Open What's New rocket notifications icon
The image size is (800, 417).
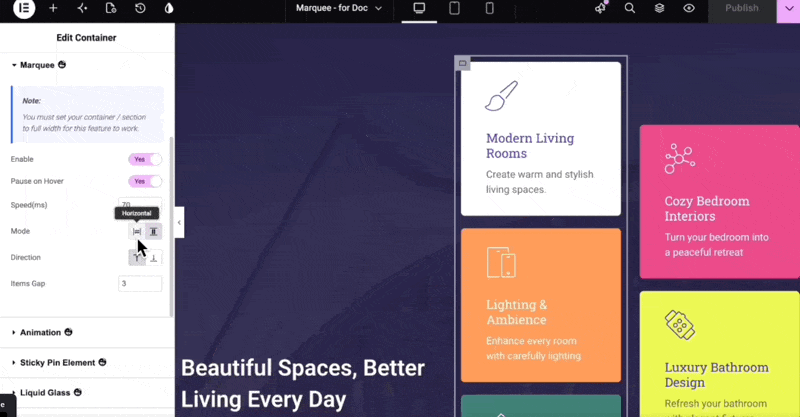point(601,8)
